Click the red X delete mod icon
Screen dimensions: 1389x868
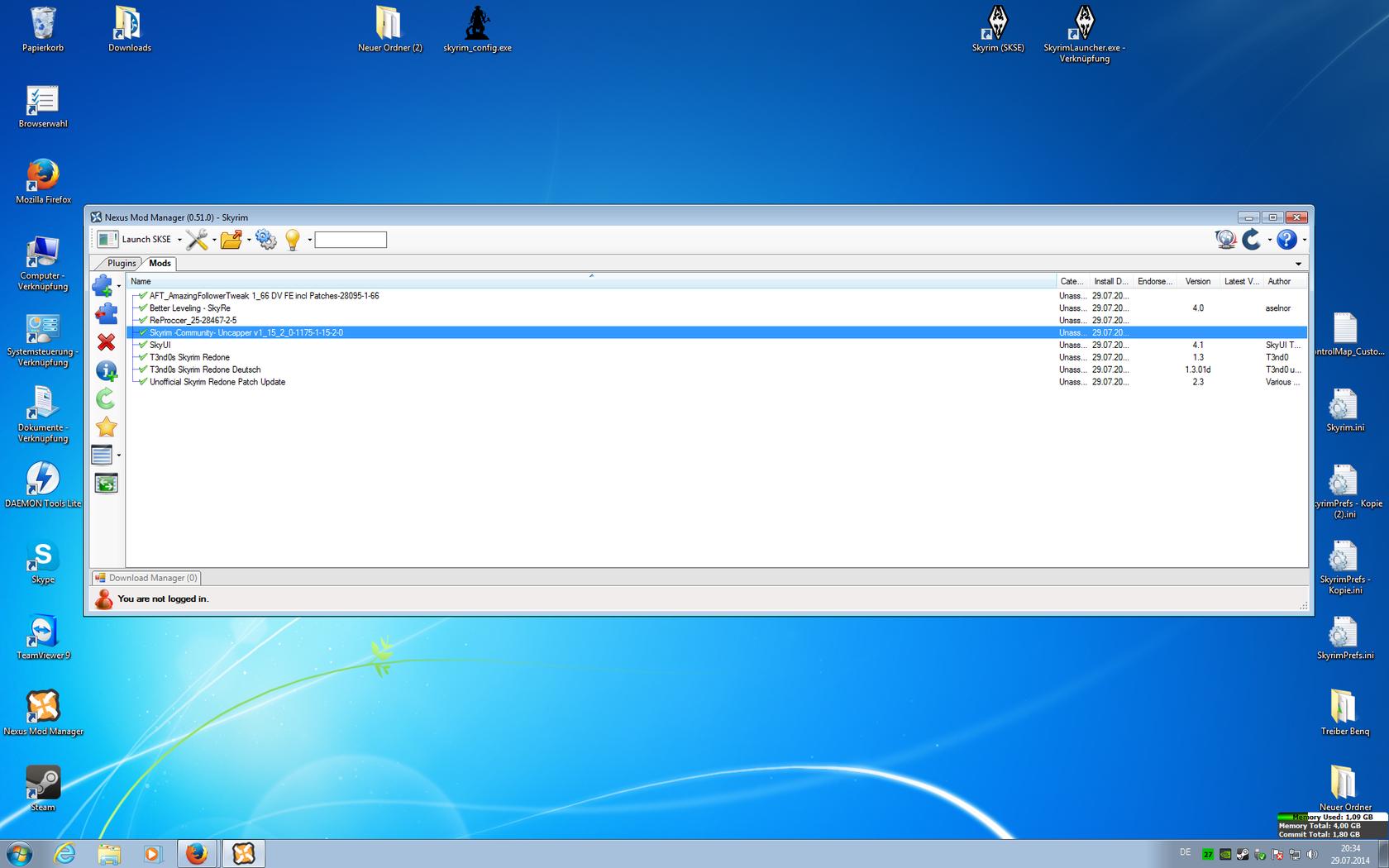pyautogui.click(x=106, y=342)
